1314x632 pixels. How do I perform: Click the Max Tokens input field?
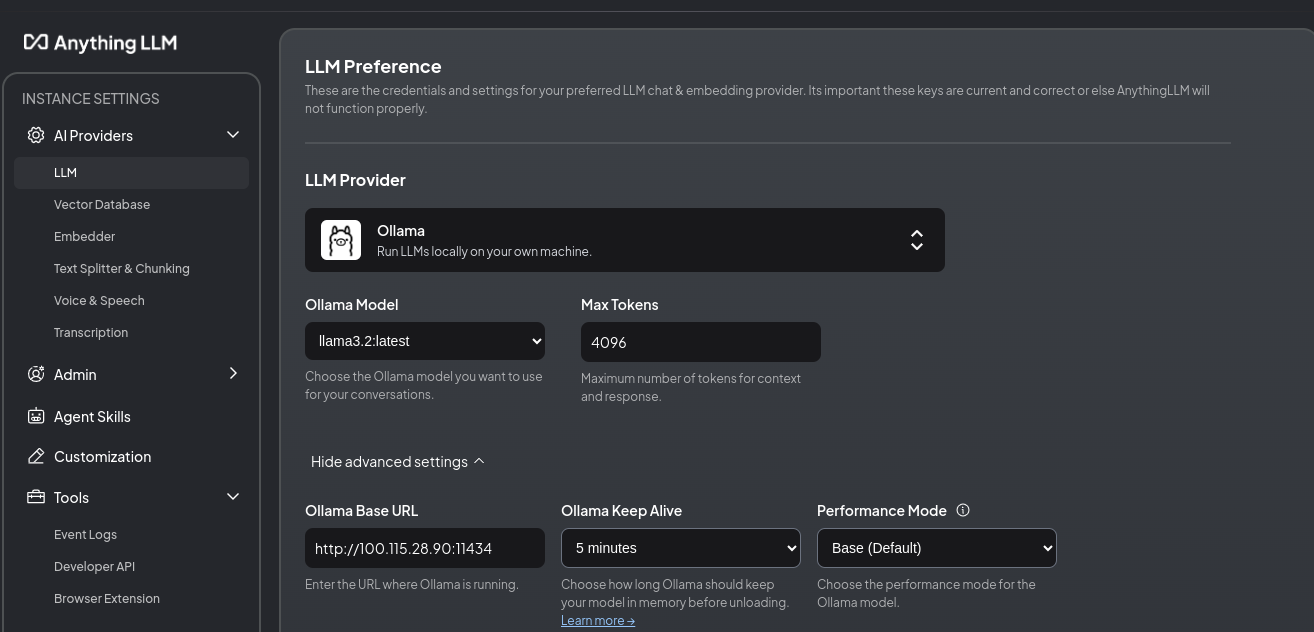(x=701, y=342)
